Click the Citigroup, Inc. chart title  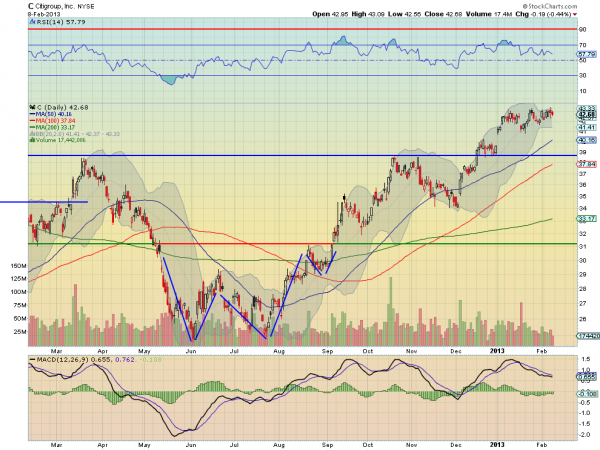click(x=54, y=7)
